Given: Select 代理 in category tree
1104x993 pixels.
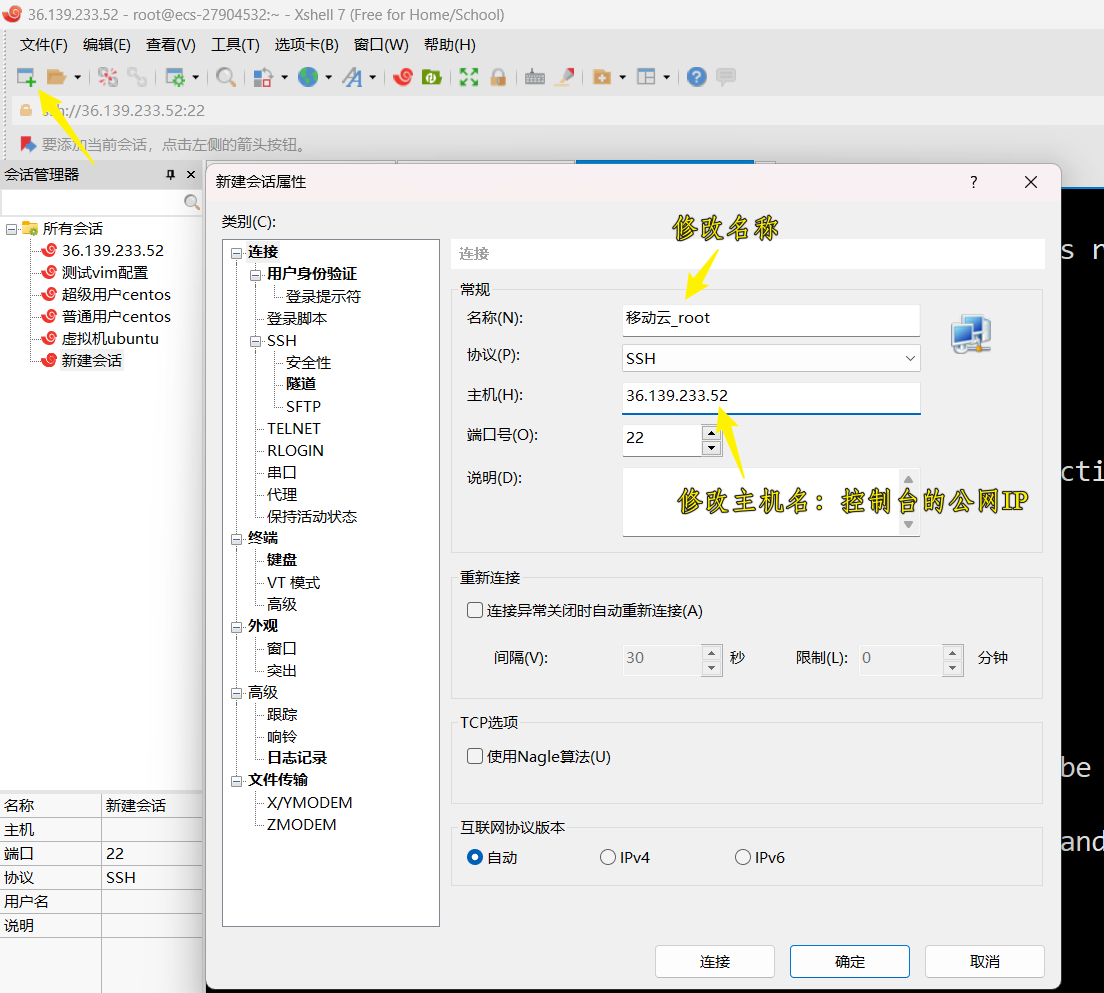Looking at the screenshot, I should click(x=282, y=494).
